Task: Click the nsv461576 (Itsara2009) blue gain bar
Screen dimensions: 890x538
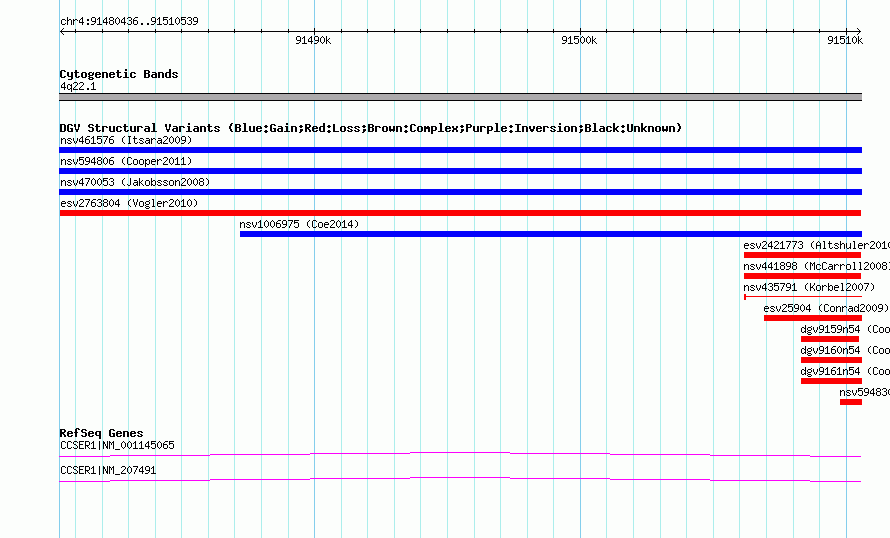Action: tap(460, 150)
